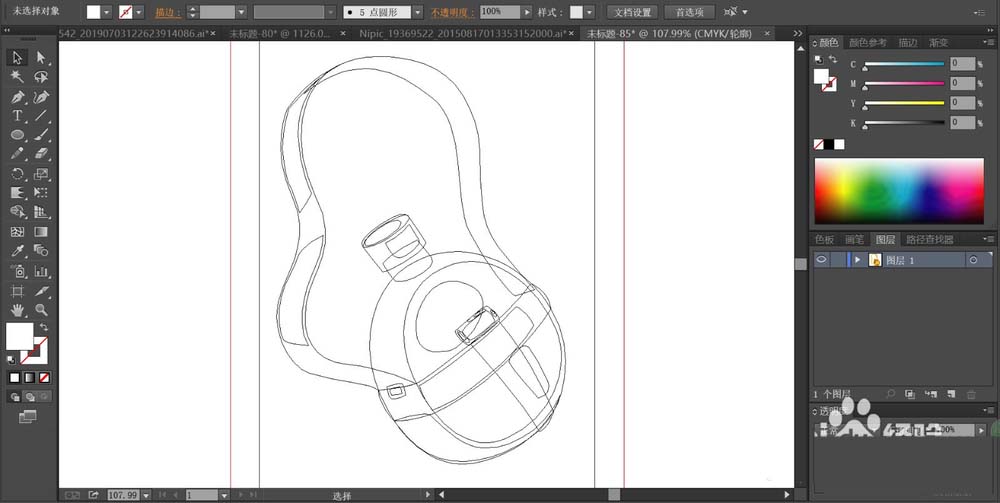
Task: Open stroke weight dropdown
Action: coord(242,12)
